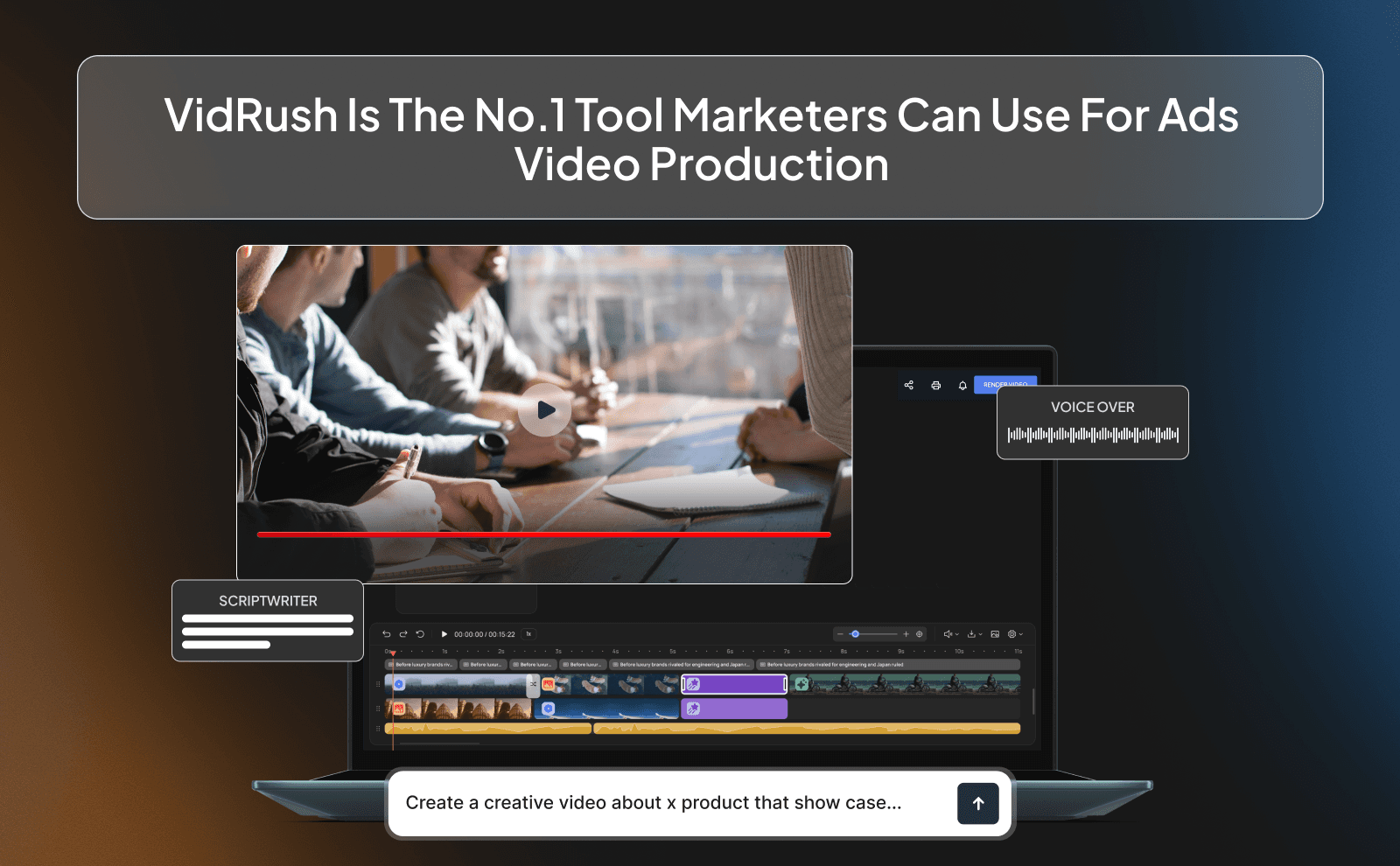Select the orange buildings clip on second track
The width and height of the screenshot is (1400, 866).
coord(458,709)
